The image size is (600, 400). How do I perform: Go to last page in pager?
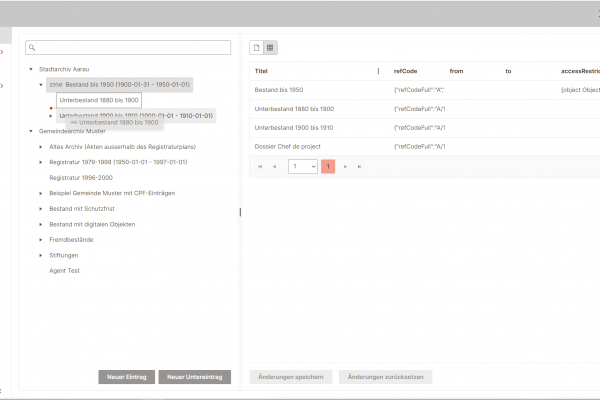coord(360,166)
